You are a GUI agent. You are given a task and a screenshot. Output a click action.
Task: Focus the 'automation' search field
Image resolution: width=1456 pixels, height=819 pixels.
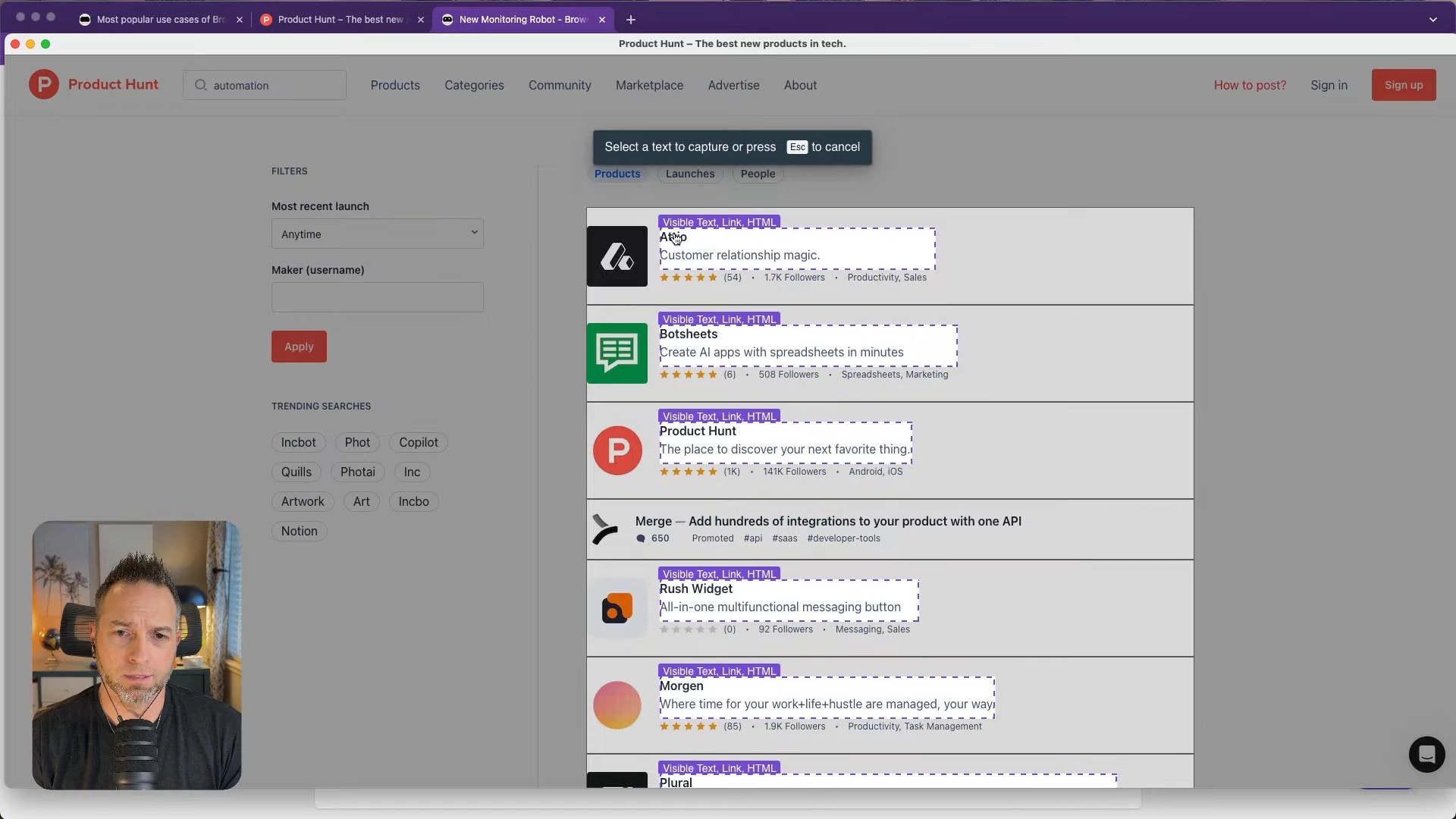pyautogui.click(x=265, y=86)
